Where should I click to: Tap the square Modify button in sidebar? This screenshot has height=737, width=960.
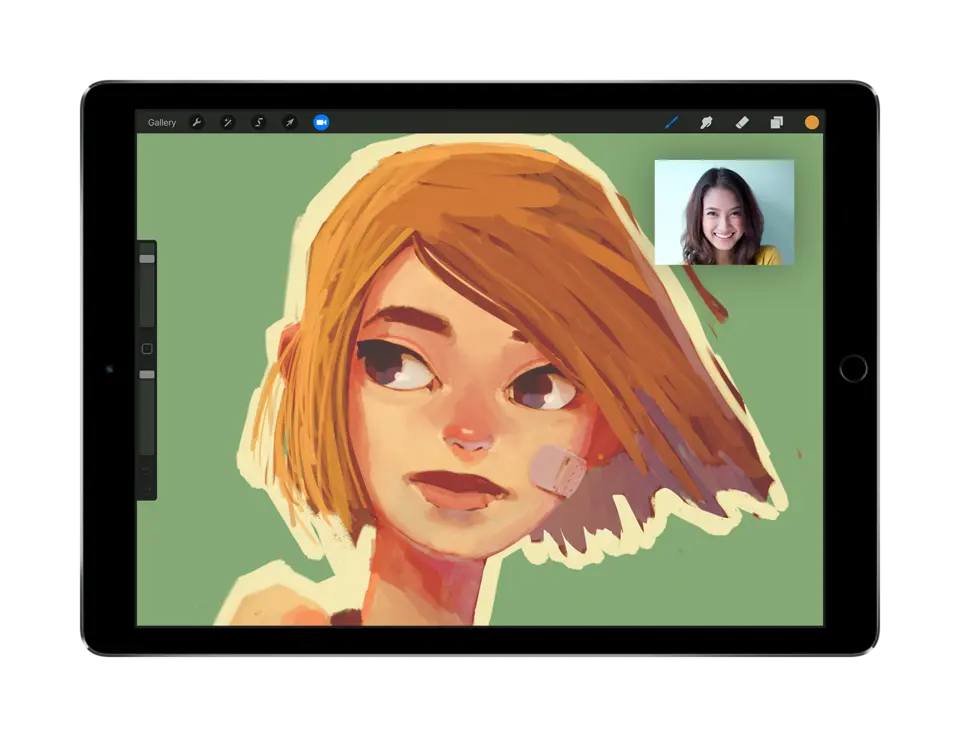147,349
